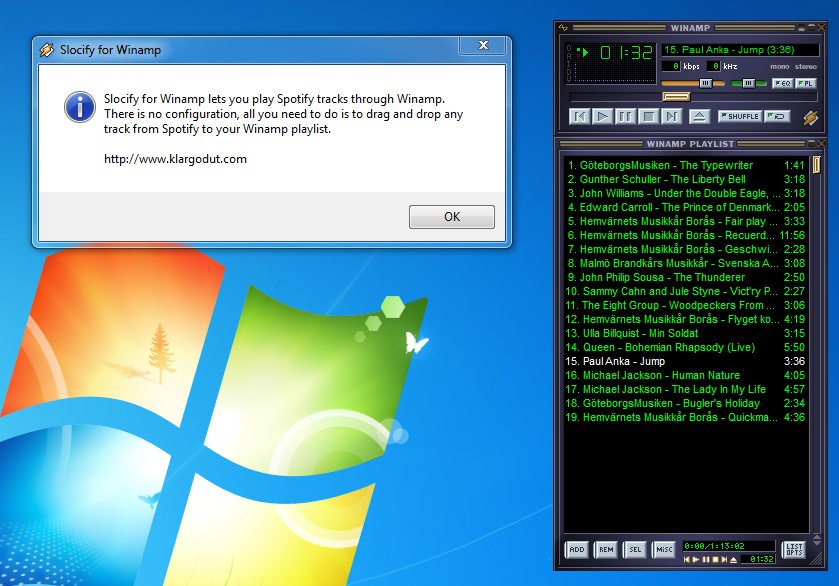Viewport: 839px width, 586px height.
Task: Click the mini Play button in playlist footer
Action: pos(696,560)
